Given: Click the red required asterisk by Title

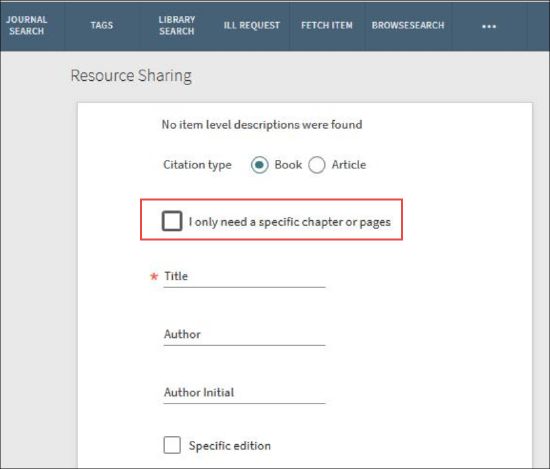Looking at the screenshot, I should click(x=154, y=276).
